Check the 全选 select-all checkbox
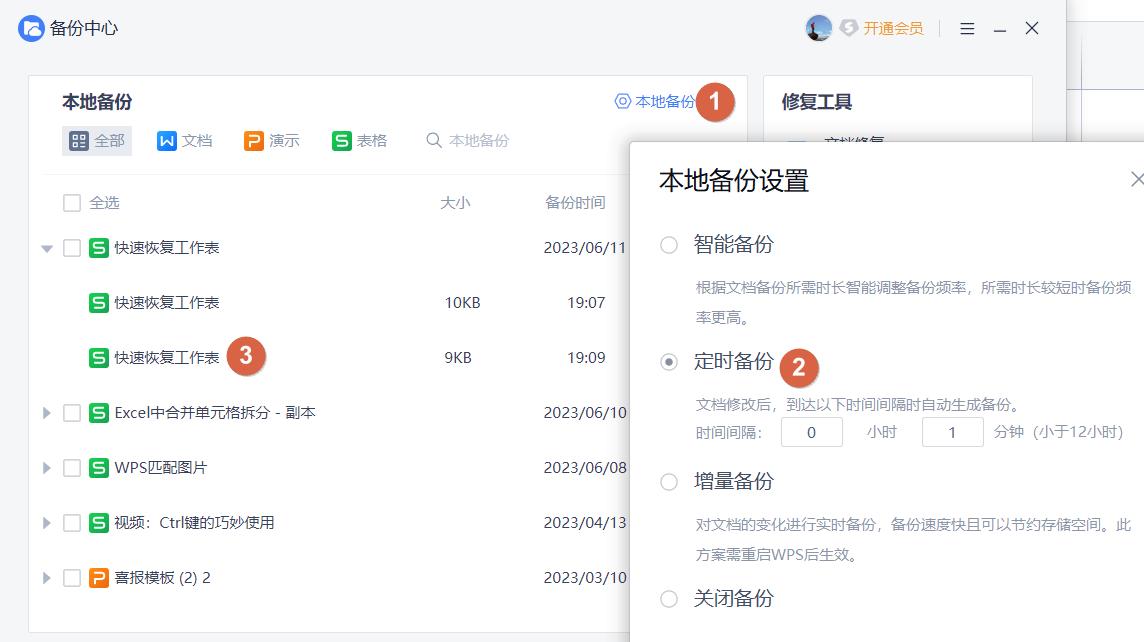The height and width of the screenshot is (642, 1144). coord(71,202)
